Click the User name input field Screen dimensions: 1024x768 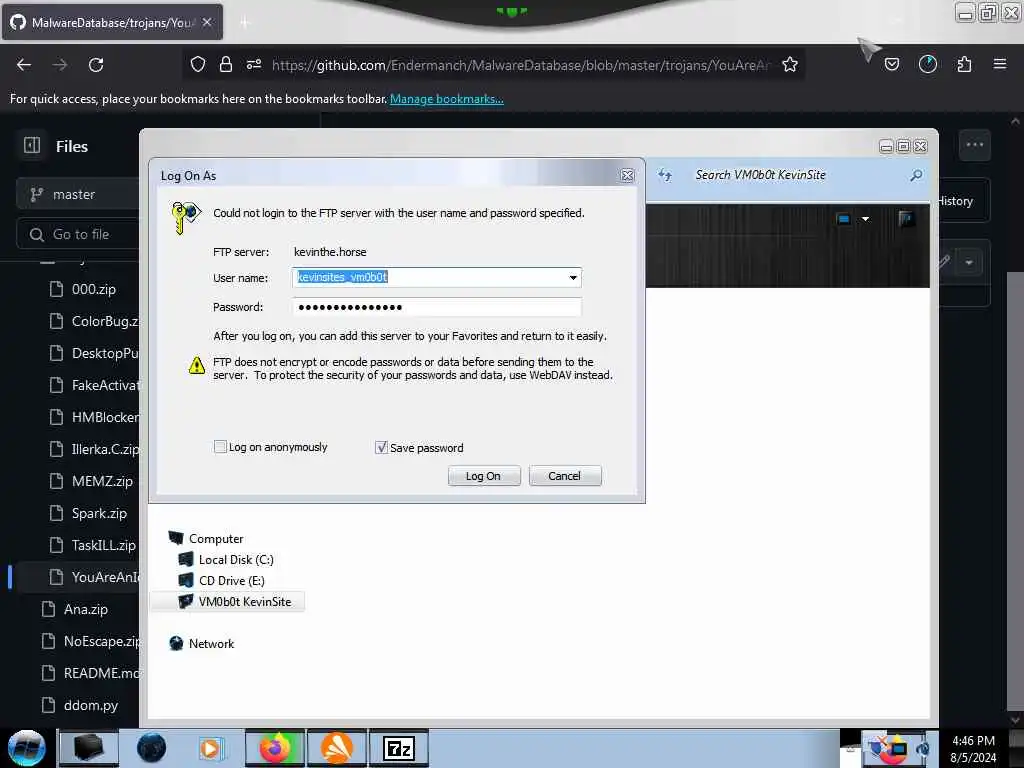click(x=436, y=278)
